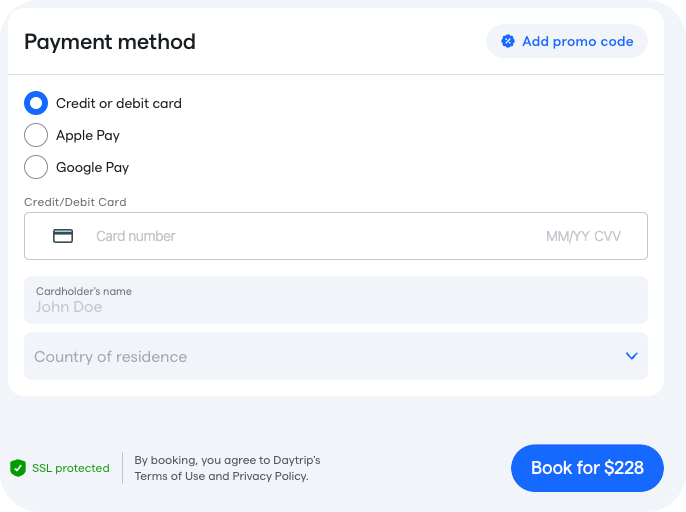Click the credit card icon in card field
The width and height of the screenshot is (686, 512).
point(63,236)
